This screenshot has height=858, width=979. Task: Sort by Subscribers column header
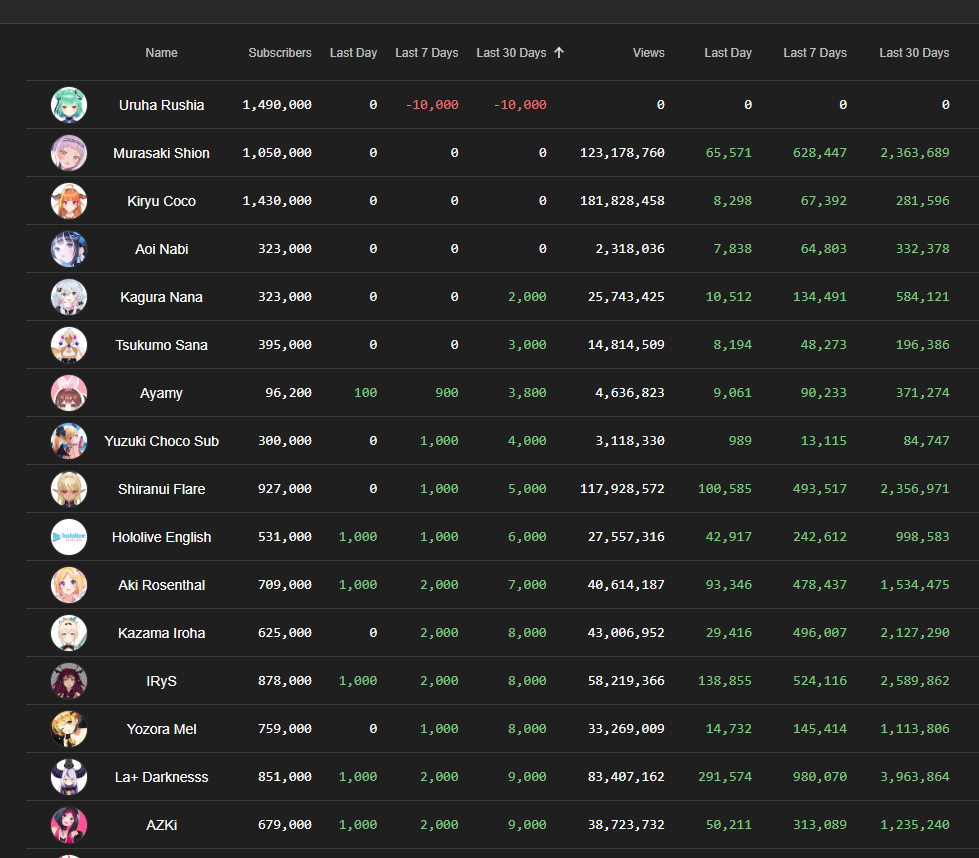coord(280,53)
